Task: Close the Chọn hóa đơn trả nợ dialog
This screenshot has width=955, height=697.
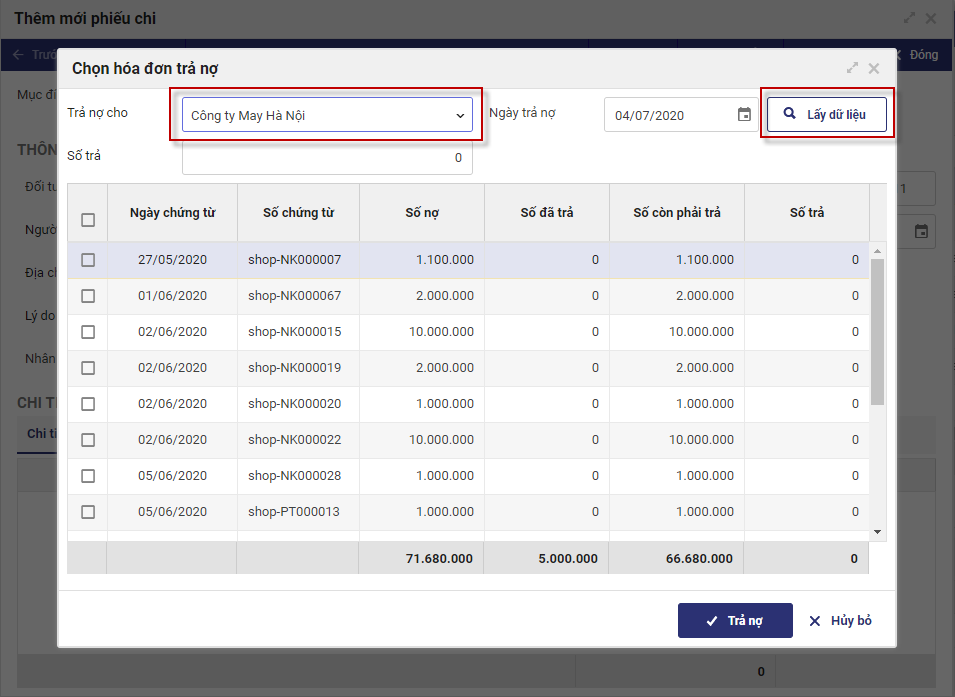Action: pos(874,68)
